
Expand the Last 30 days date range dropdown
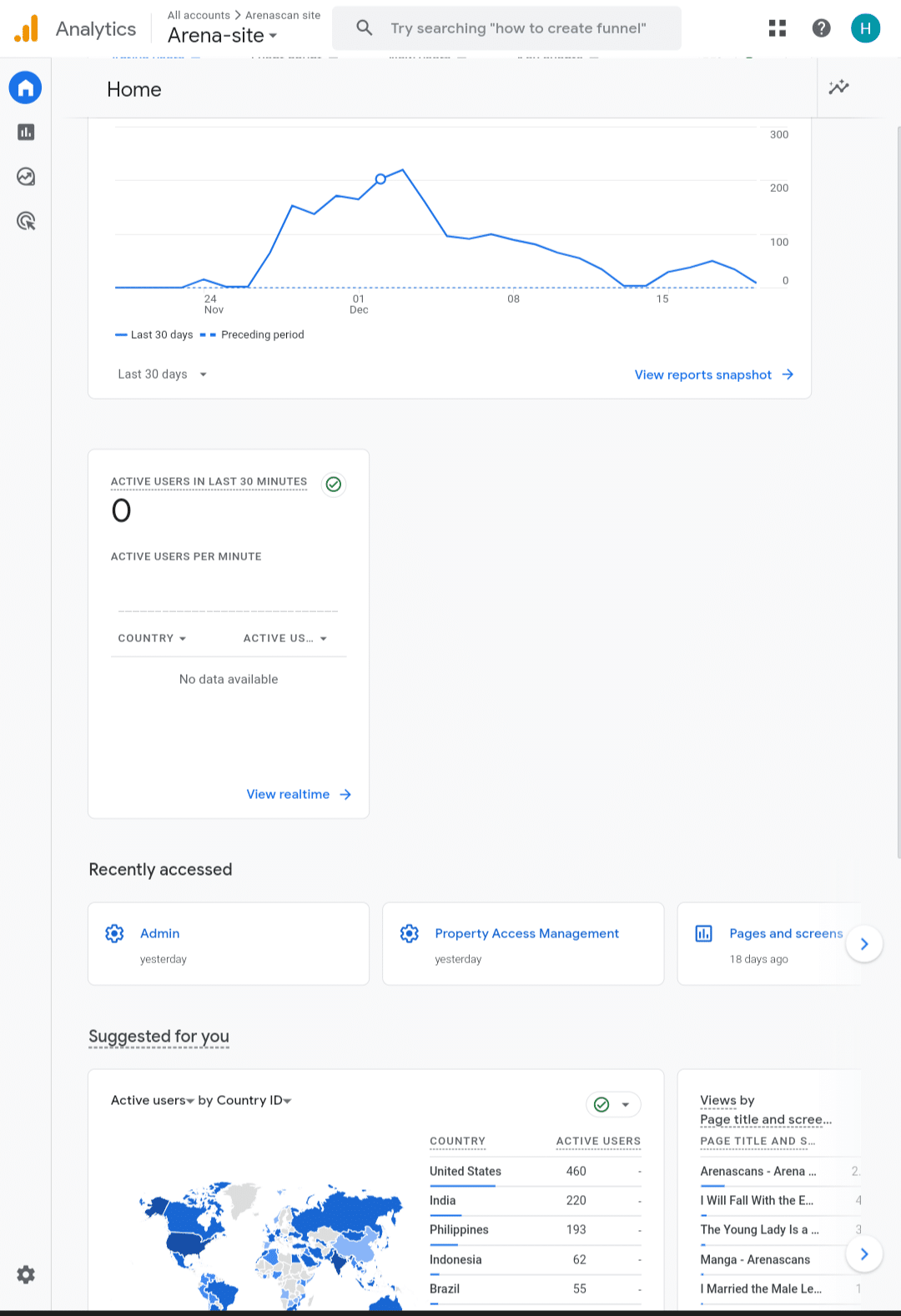162,374
